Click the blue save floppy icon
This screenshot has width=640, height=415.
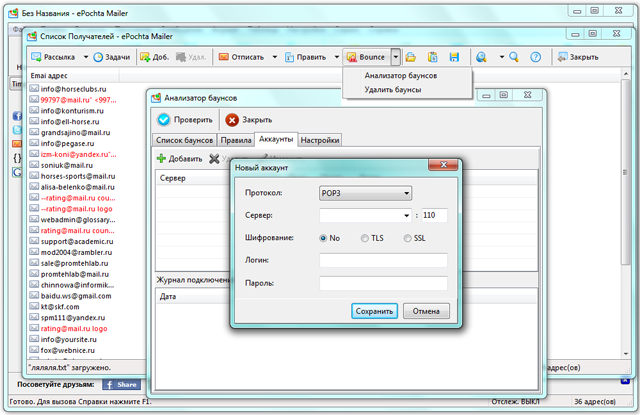pos(454,57)
